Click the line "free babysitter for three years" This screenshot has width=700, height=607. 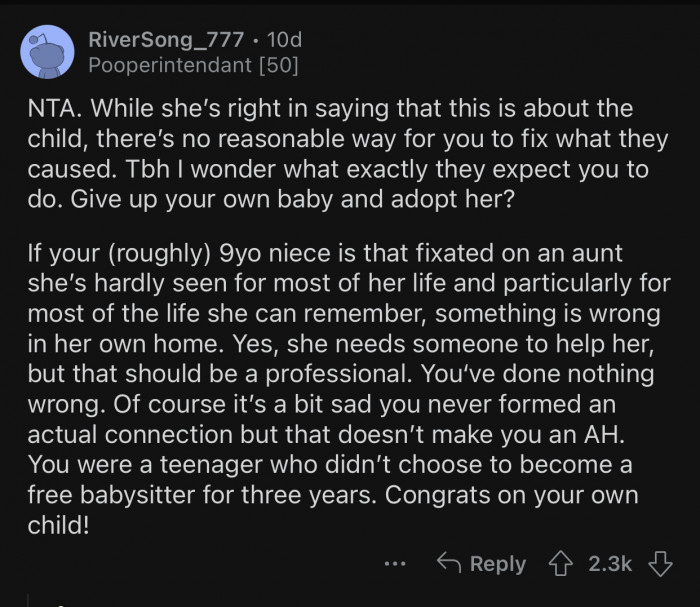201,495
